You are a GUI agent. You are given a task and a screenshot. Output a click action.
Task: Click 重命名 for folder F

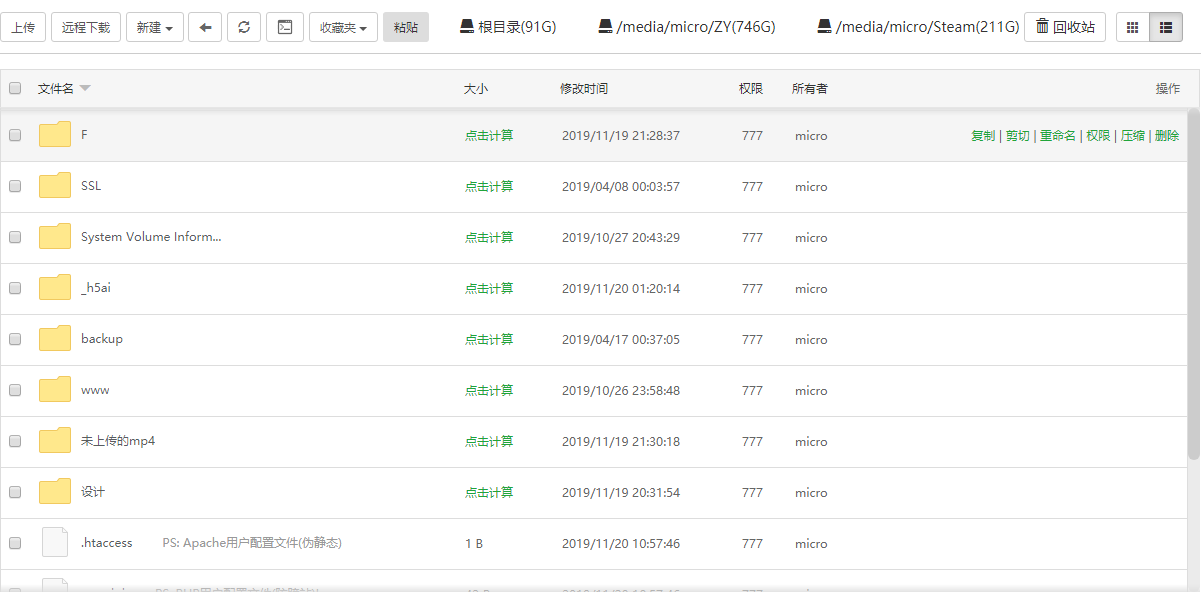tap(1058, 136)
